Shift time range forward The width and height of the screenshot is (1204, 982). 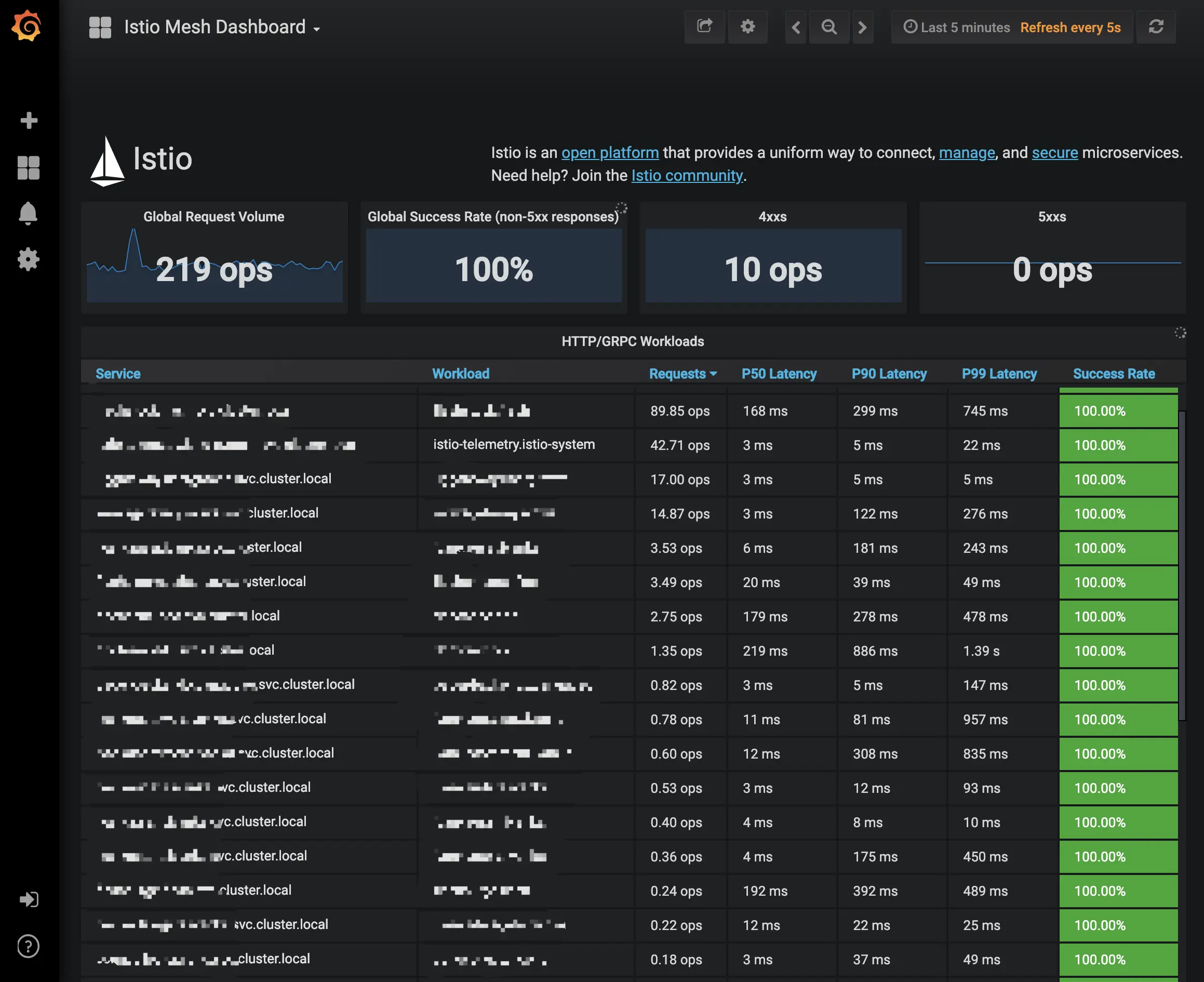(862, 26)
